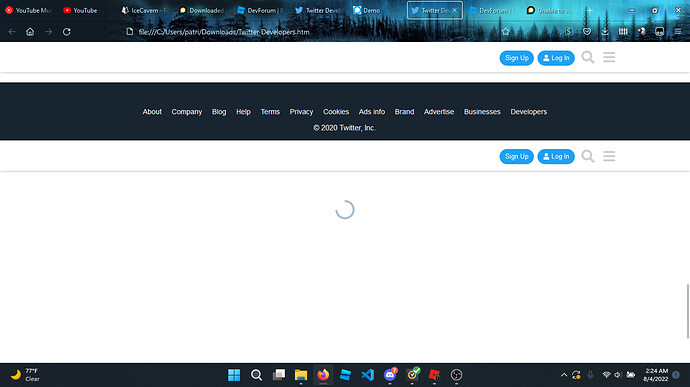Show hidden system tray icons
The width and height of the screenshot is (690, 387).
click(x=564, y=375)
